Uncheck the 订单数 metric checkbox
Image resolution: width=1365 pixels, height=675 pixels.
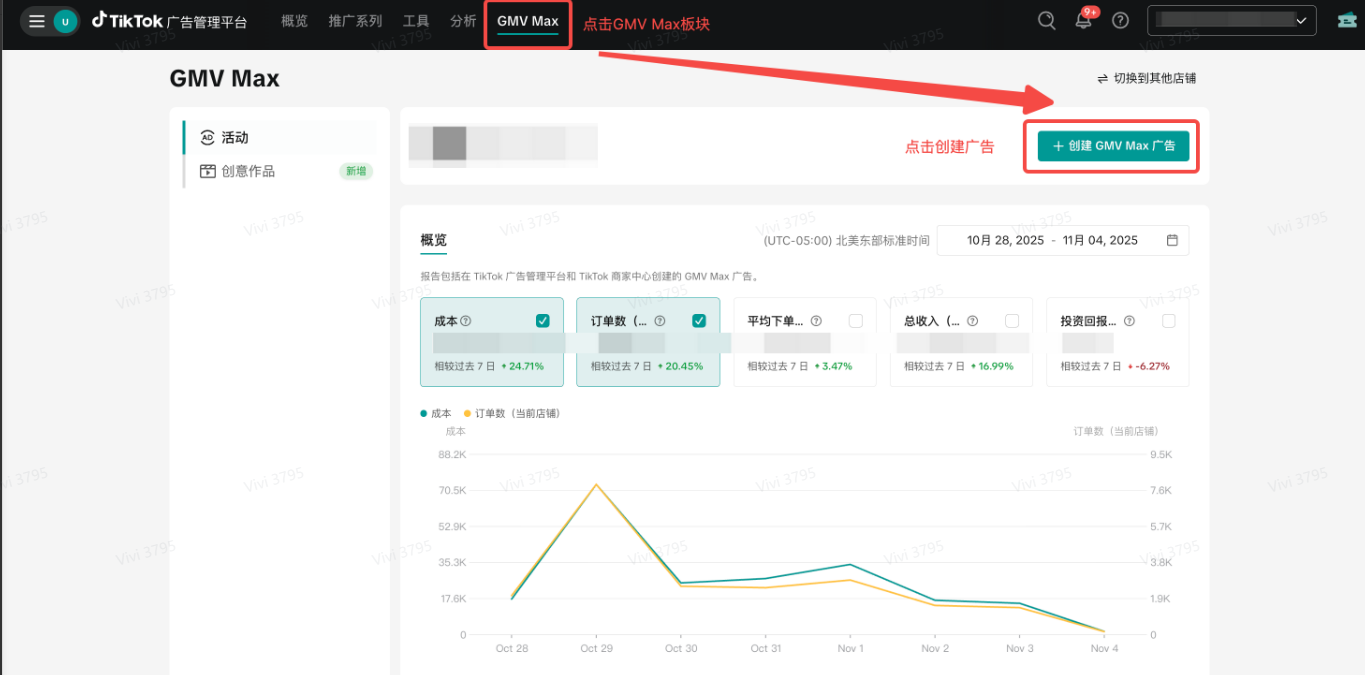[x=699, y=321]
